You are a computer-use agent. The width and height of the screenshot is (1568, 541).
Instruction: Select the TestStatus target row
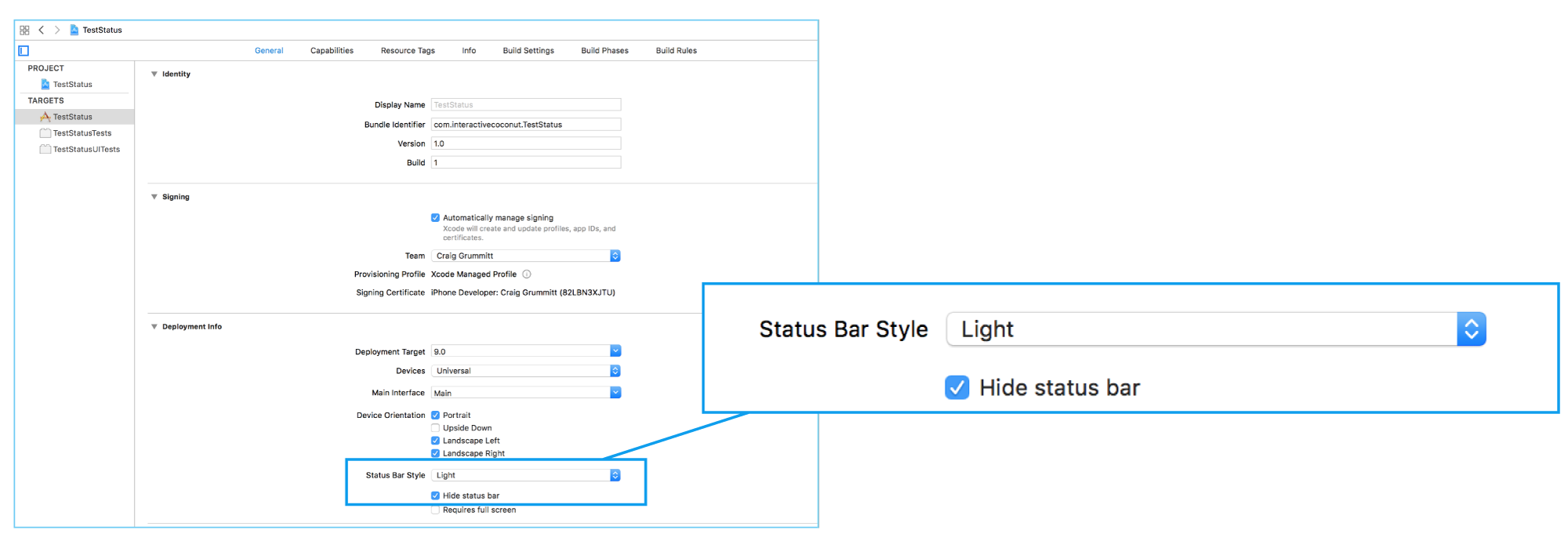coord(75,117)
